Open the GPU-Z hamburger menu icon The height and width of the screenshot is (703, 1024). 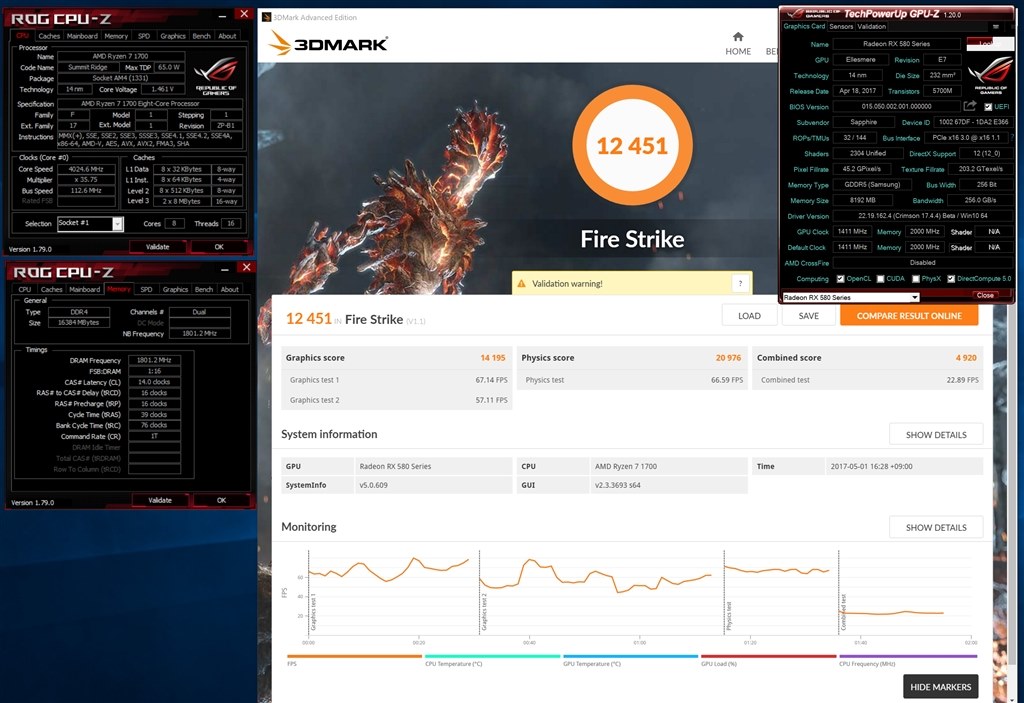pos(995,27)
